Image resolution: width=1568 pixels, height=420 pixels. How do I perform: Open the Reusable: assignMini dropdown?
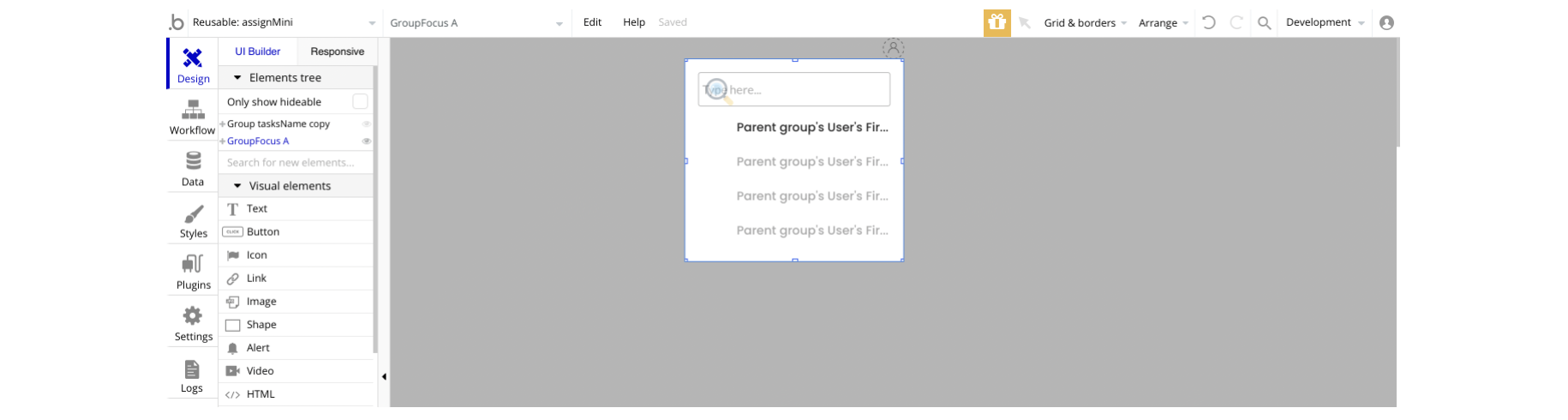click(x=283, y=23)
